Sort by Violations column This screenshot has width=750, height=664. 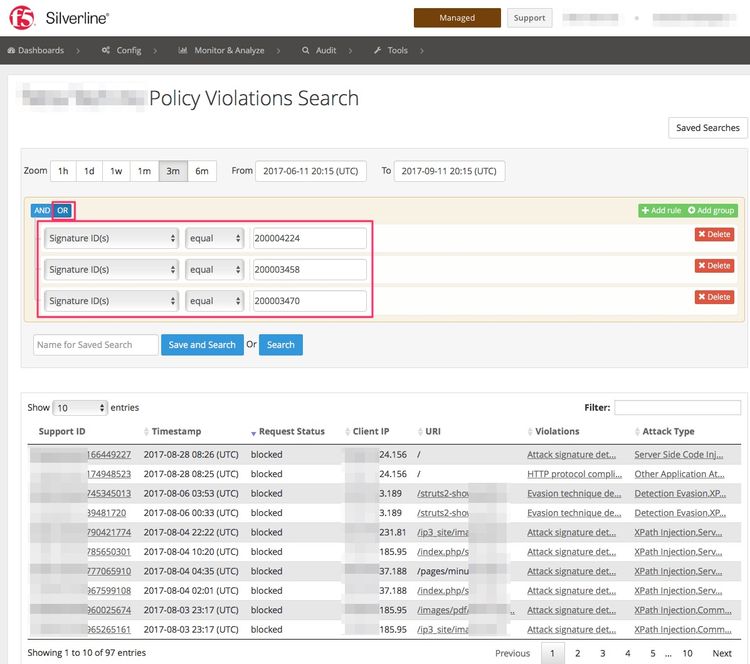(557, 432)
